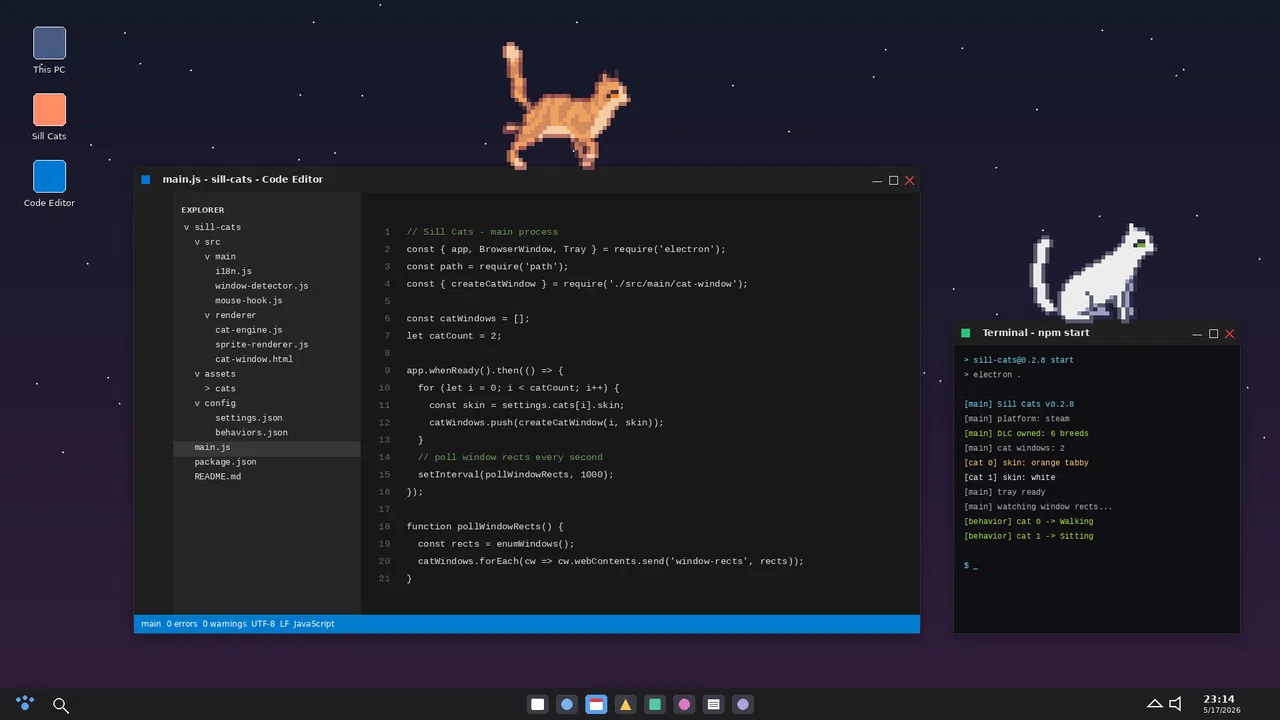
Task: Maximize the Code Editor window
Action: click(x=893, y=181)
